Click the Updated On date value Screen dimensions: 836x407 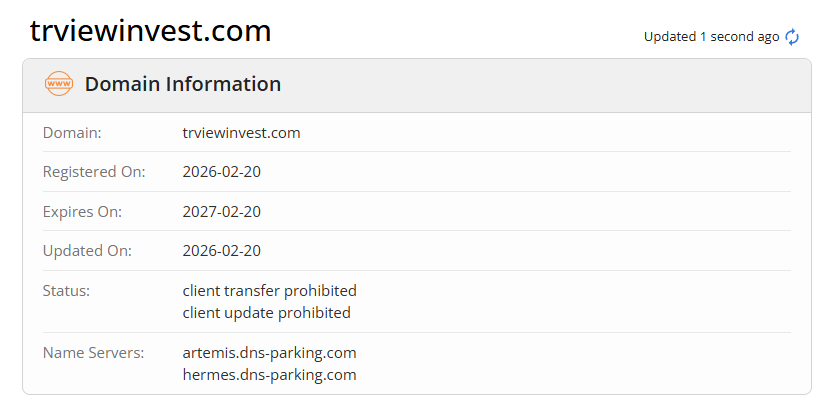point(222,251)
